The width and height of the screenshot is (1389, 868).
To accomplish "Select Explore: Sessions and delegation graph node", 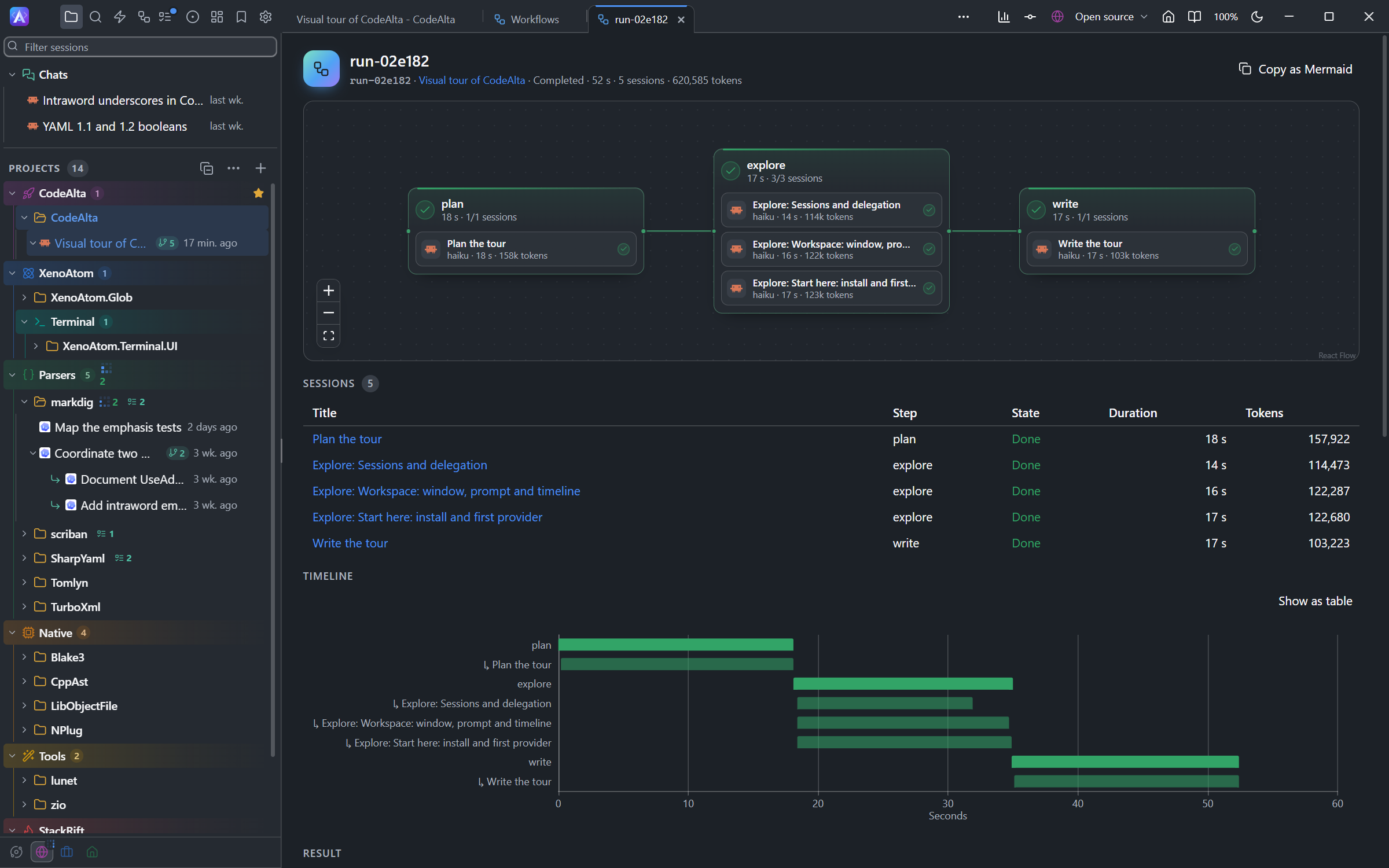I will point(831,210).
